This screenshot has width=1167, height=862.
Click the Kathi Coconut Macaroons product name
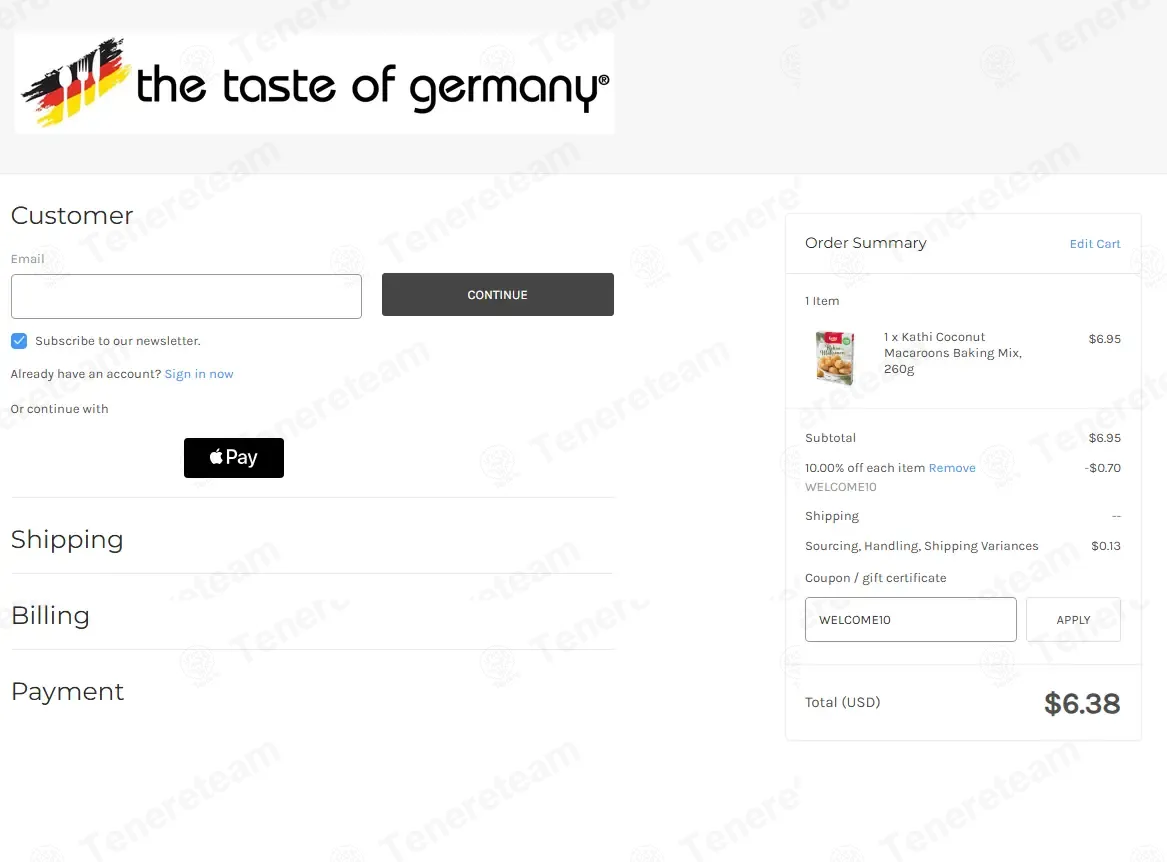point(952,353)
